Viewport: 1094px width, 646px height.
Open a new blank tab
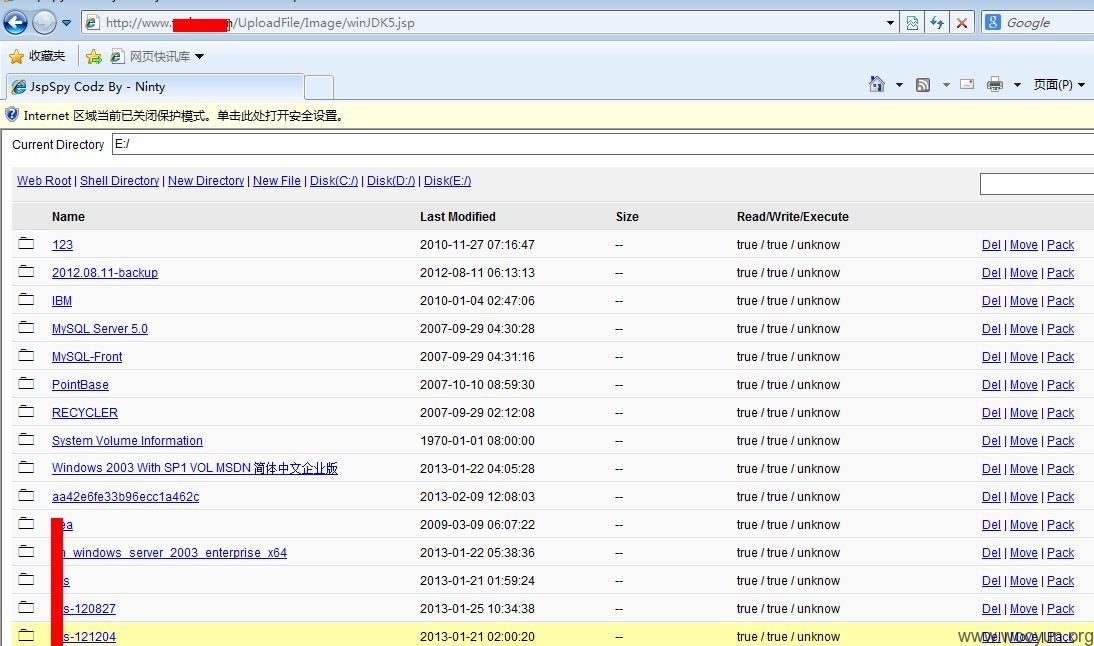tap(319, 87)
